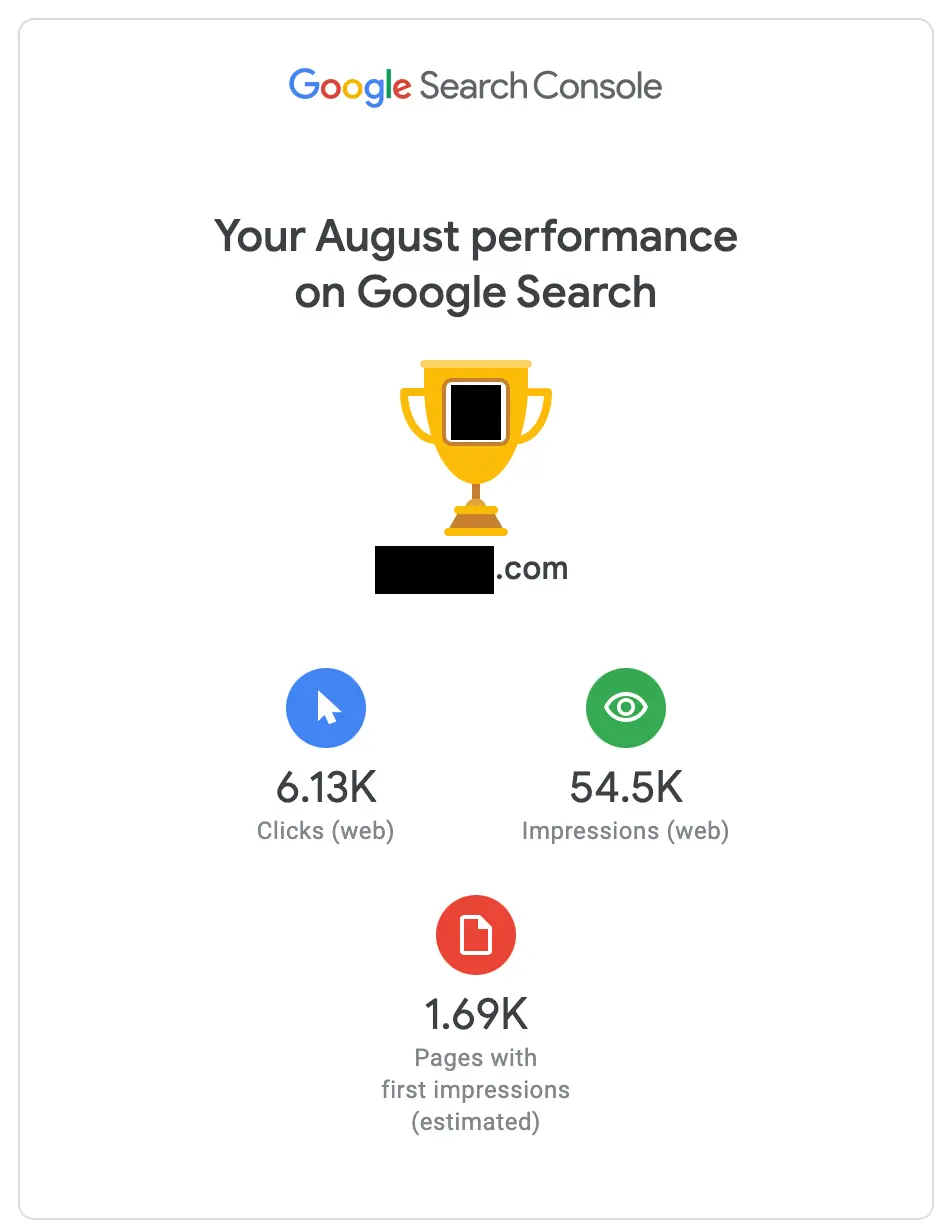
Task: Click the black square inside the trophy
Action: point(476,412)
